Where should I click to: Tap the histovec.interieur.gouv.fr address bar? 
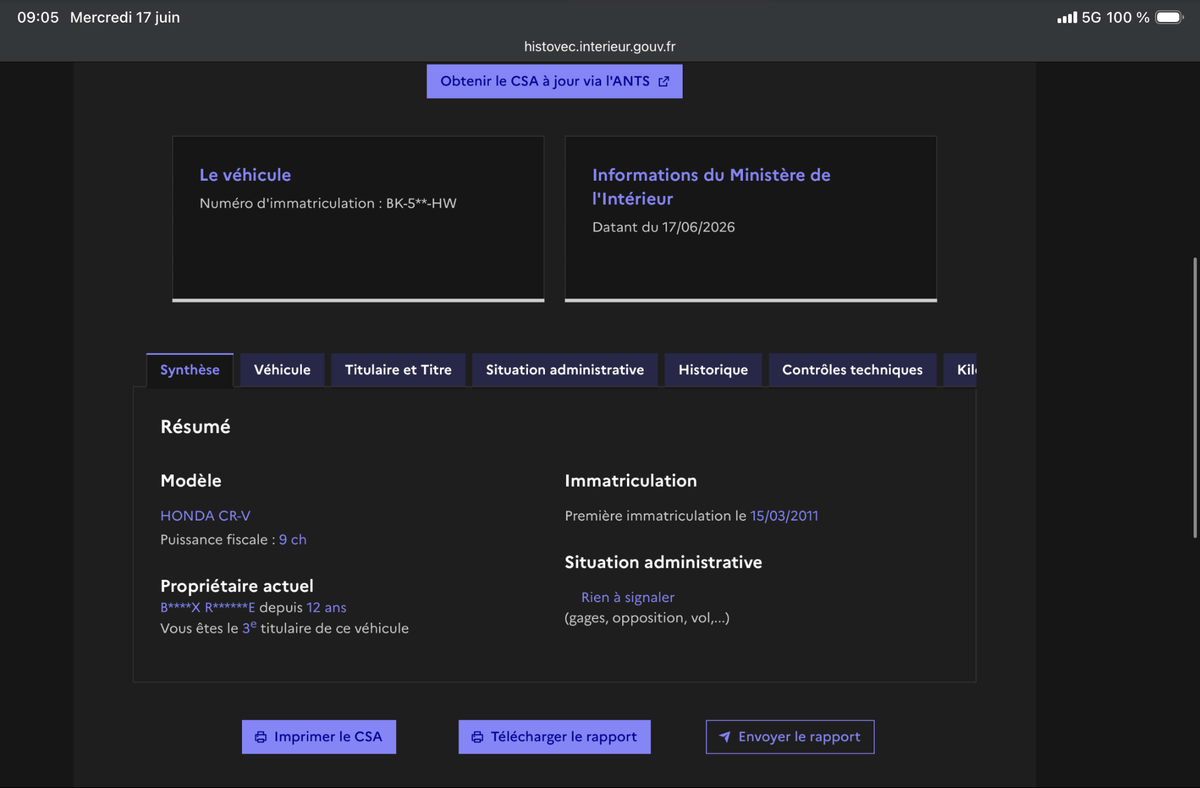click(600, 47)
